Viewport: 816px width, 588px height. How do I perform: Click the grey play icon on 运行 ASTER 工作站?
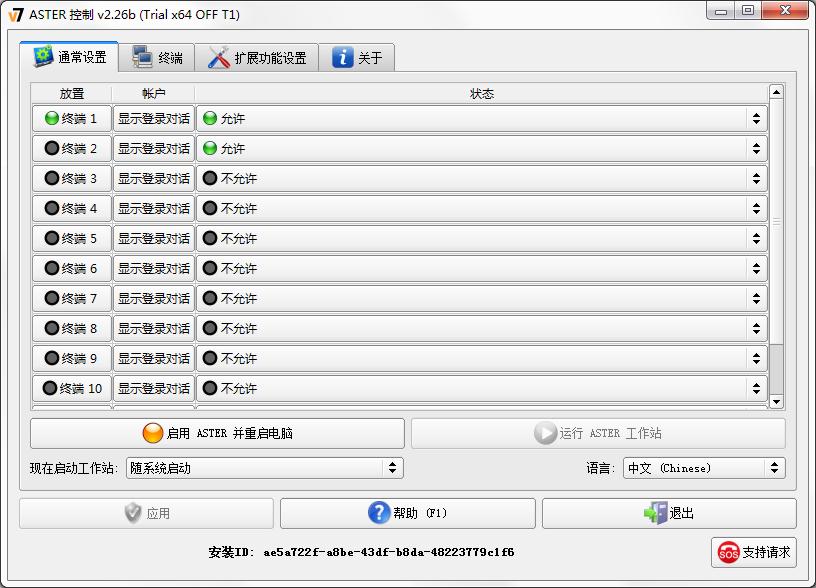coord(545,433)
